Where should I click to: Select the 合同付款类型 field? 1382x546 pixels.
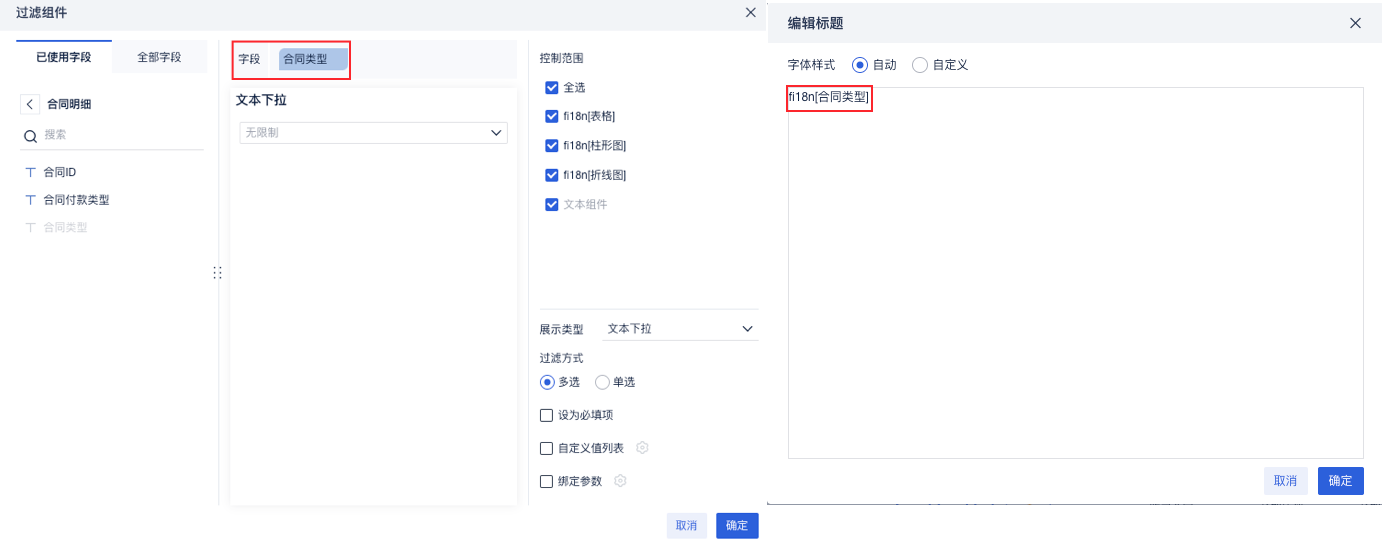(76, 200)
